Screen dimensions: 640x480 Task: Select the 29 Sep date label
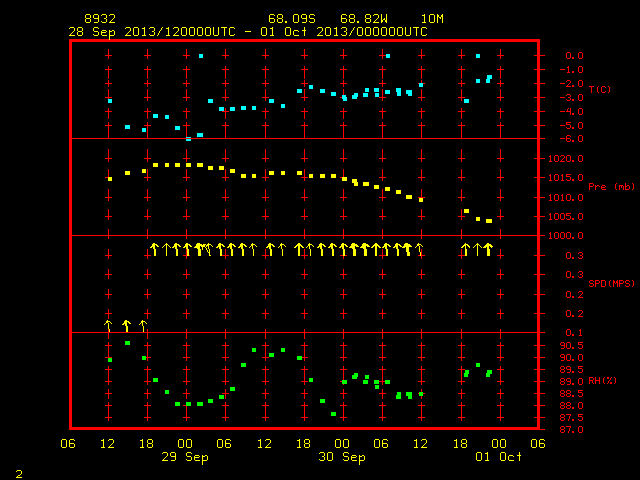tap(184, 457)
